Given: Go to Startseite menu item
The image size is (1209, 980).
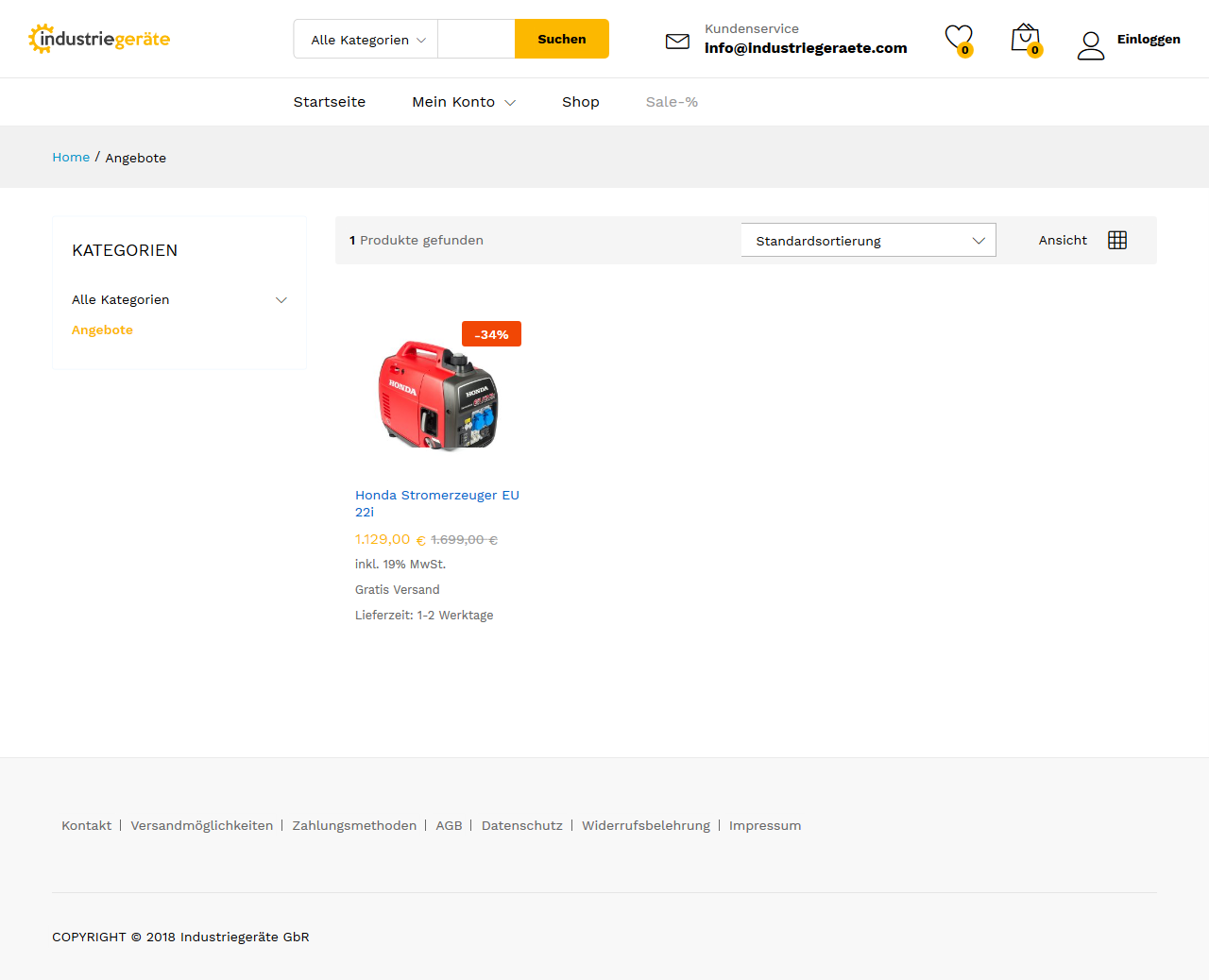Looking at the screenshot, I should tap(329, 102).
